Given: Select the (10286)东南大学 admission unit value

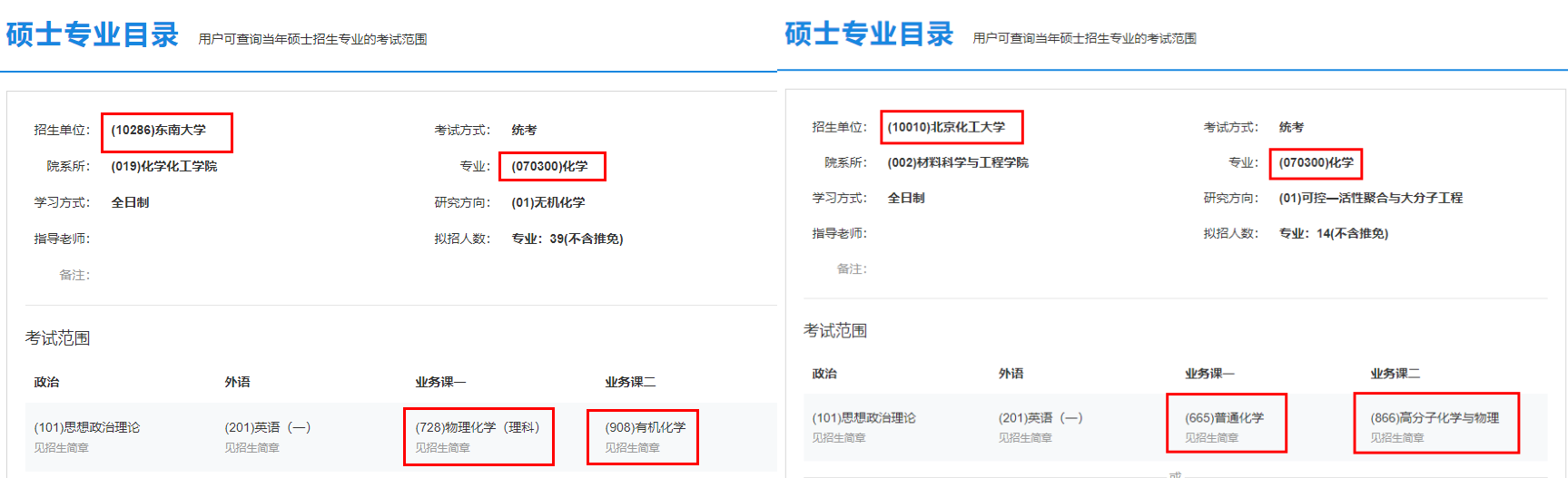Looking at the screenshot, I should (159, 130).
